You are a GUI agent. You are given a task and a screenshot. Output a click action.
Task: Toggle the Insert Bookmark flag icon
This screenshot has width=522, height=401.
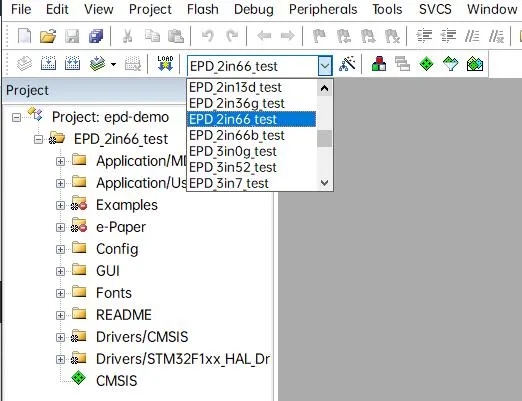pos(320,36)
